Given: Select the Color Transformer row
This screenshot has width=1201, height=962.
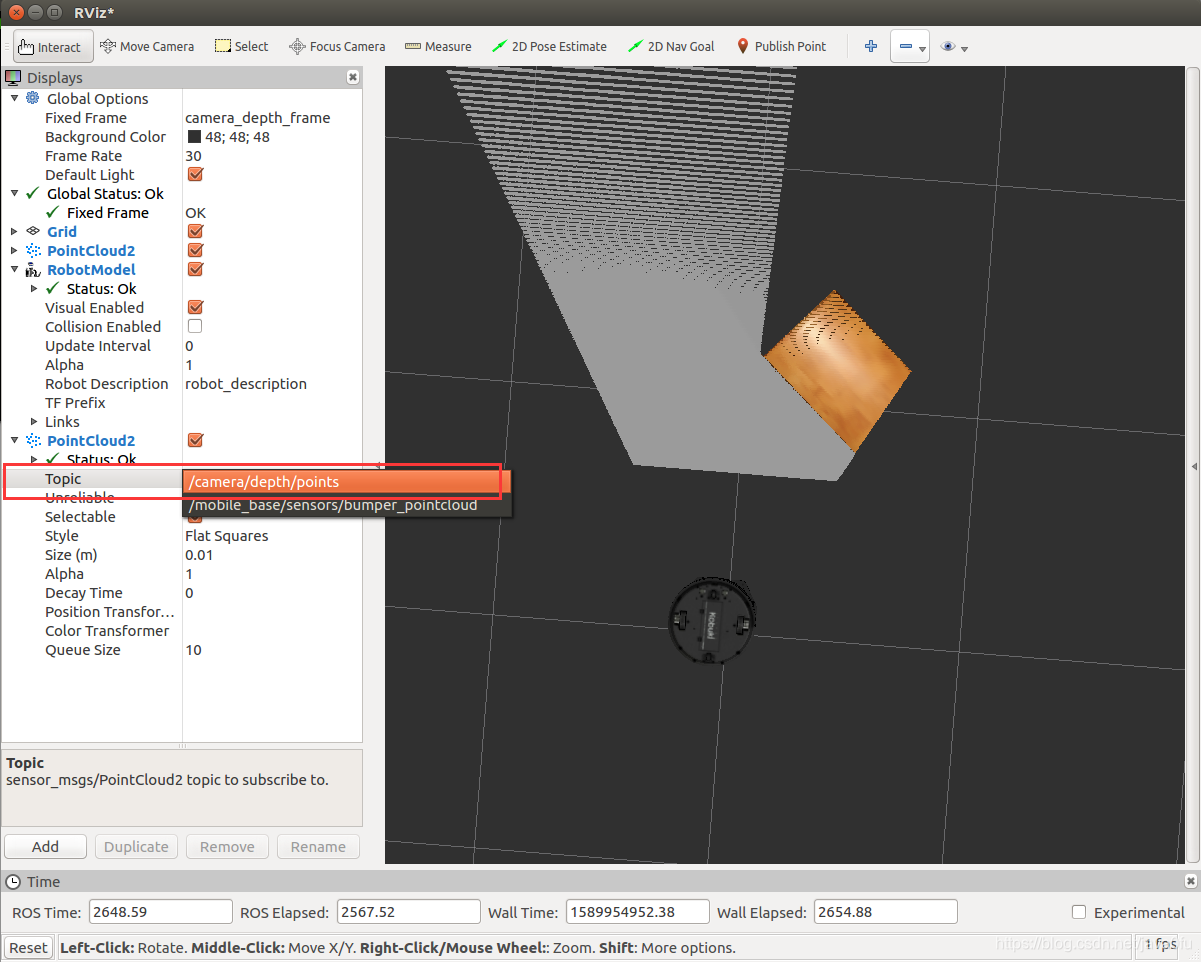Looking at the screenshot, I should pyautogui.click(x=181, y=630).
